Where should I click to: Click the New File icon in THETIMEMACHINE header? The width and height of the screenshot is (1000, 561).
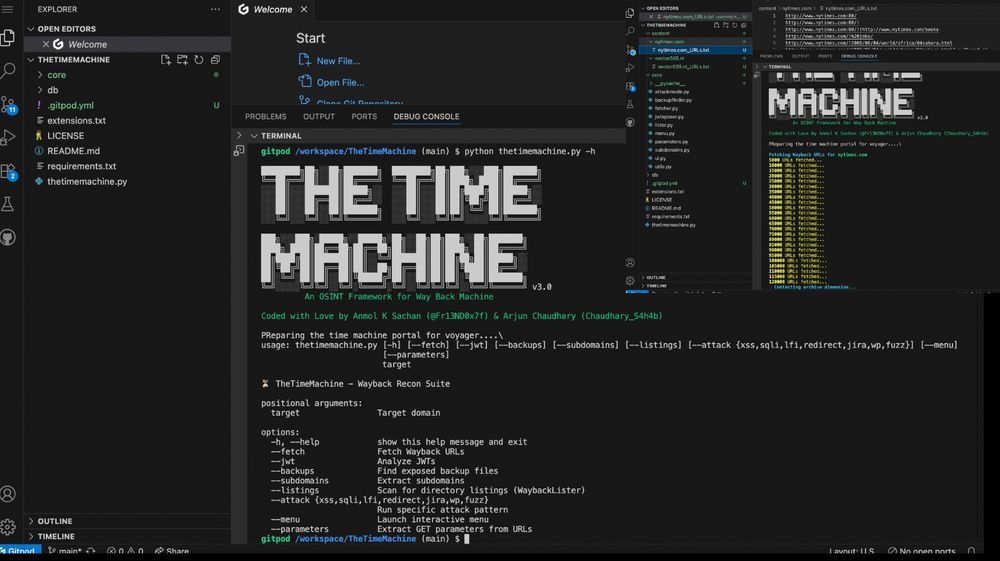point(166,59)
